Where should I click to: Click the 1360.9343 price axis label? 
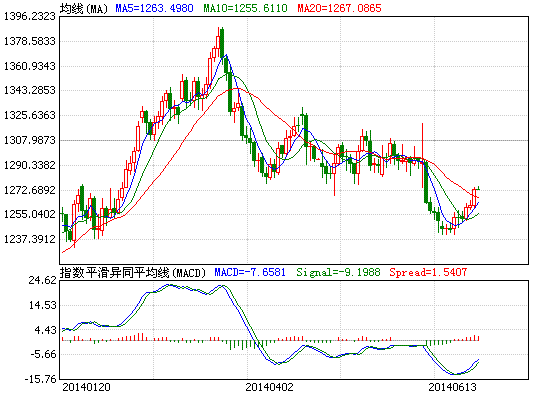pyautogui.click(x=30, y=66)
